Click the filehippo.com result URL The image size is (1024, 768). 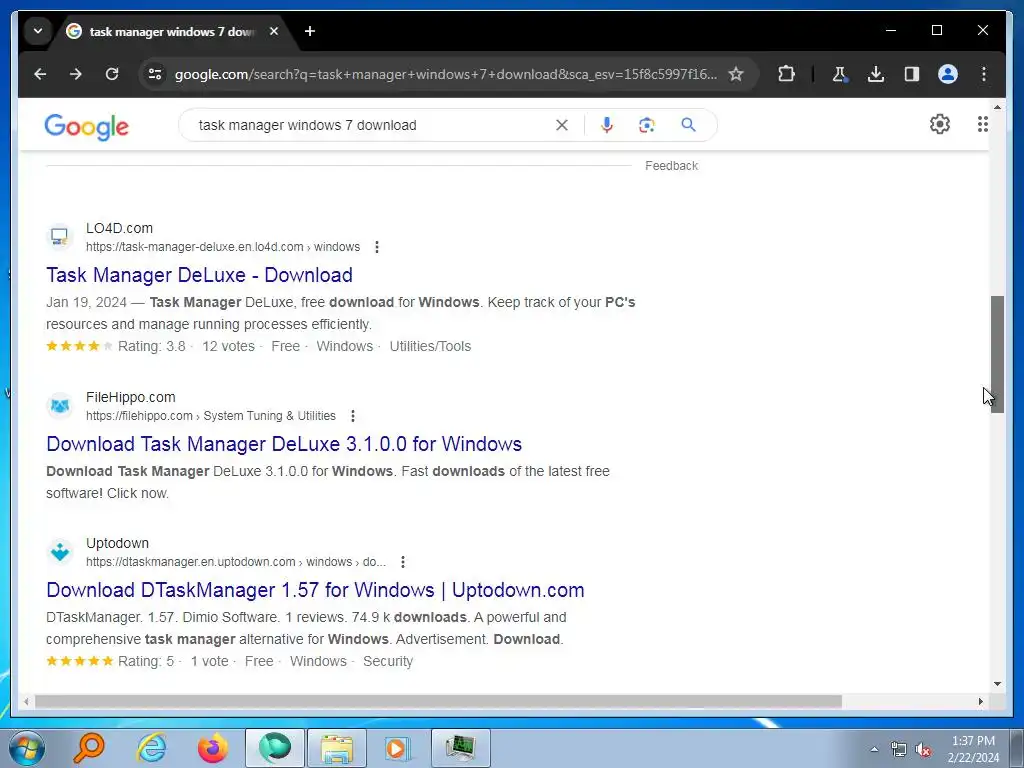211,416
